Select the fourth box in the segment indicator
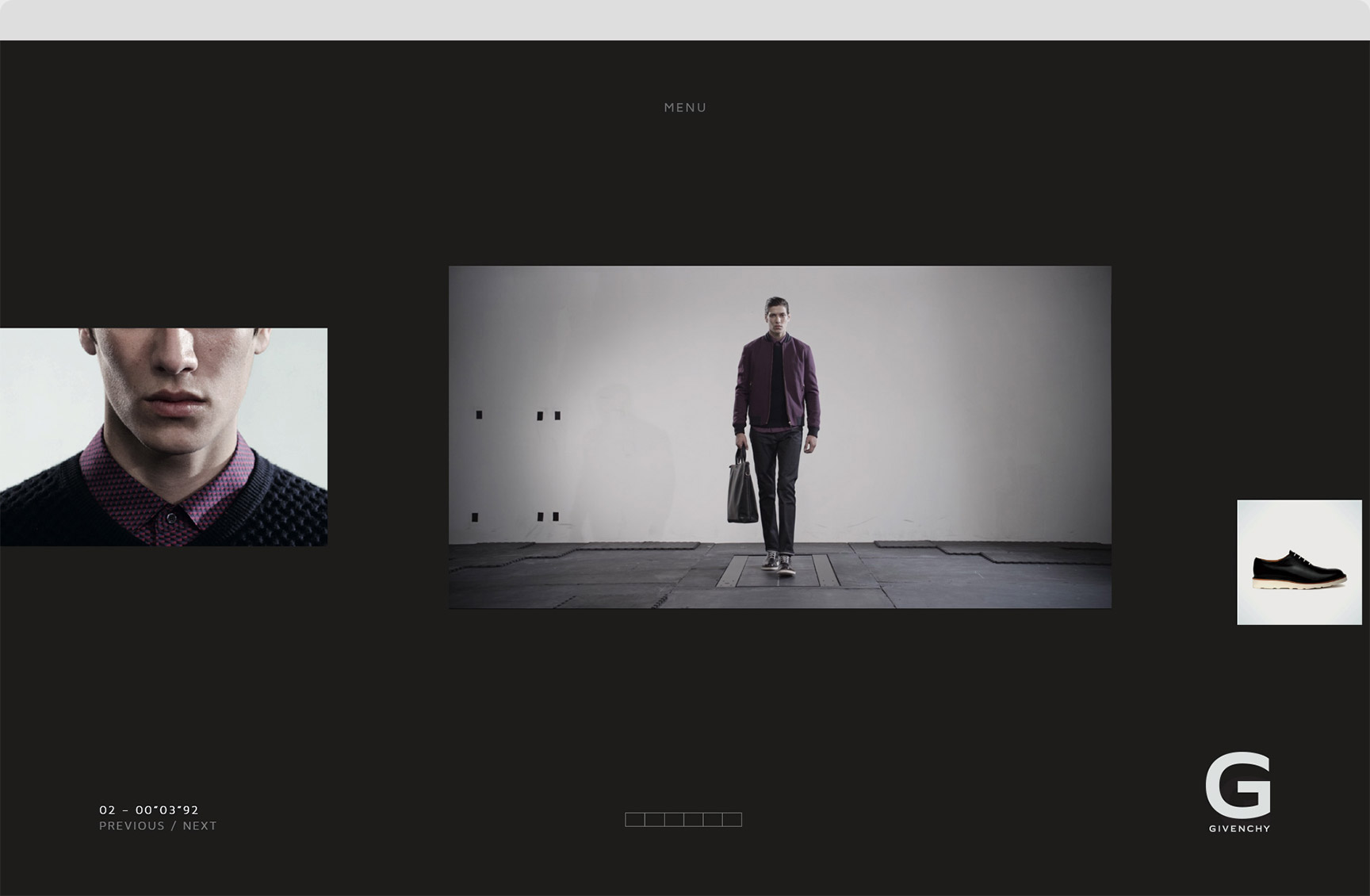Viewport: 1370px width, 896px height. click(x=693, y=819)
